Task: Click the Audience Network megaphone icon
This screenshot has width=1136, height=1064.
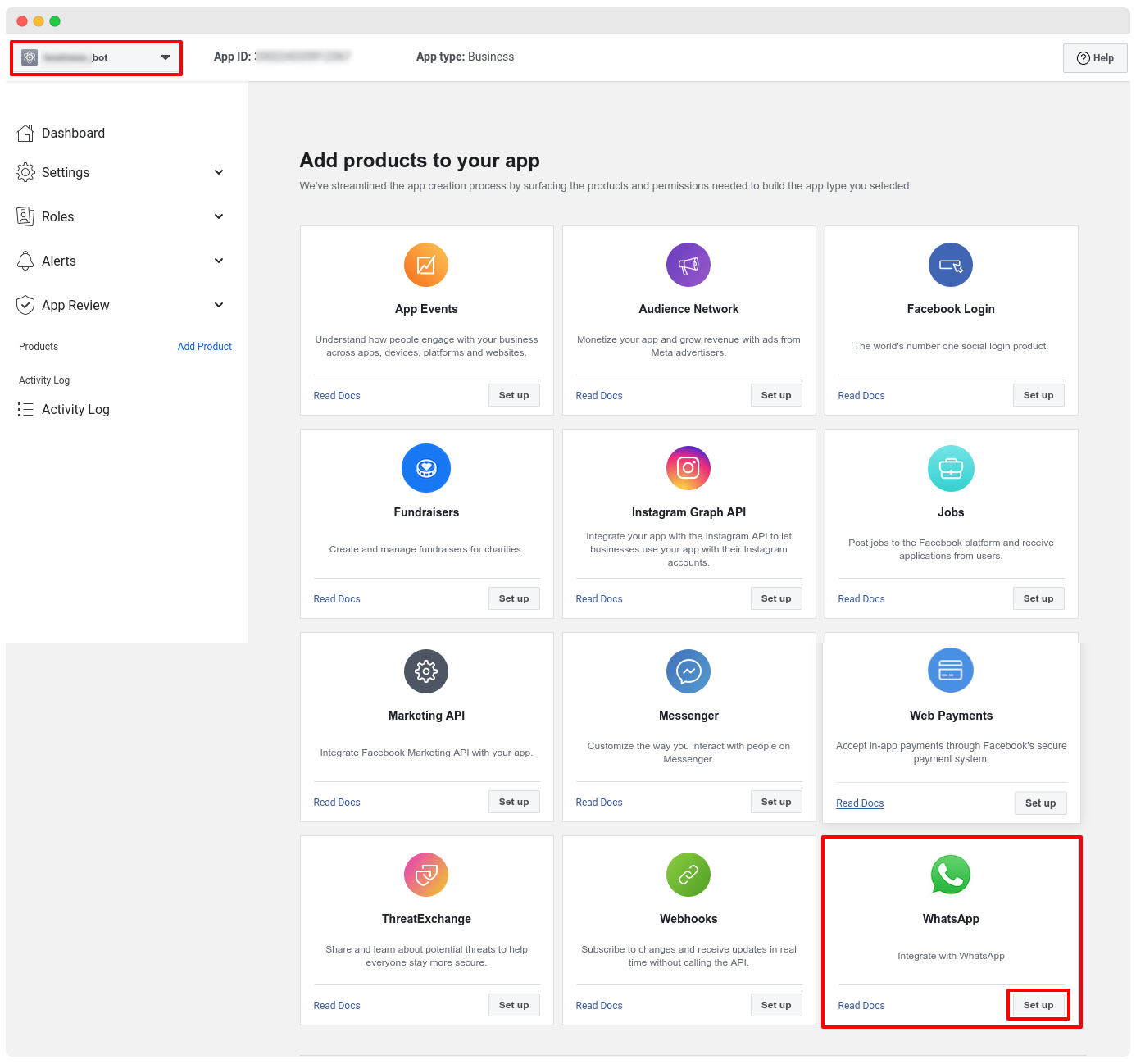Action: pyautogui.click(x=688, y=265)
